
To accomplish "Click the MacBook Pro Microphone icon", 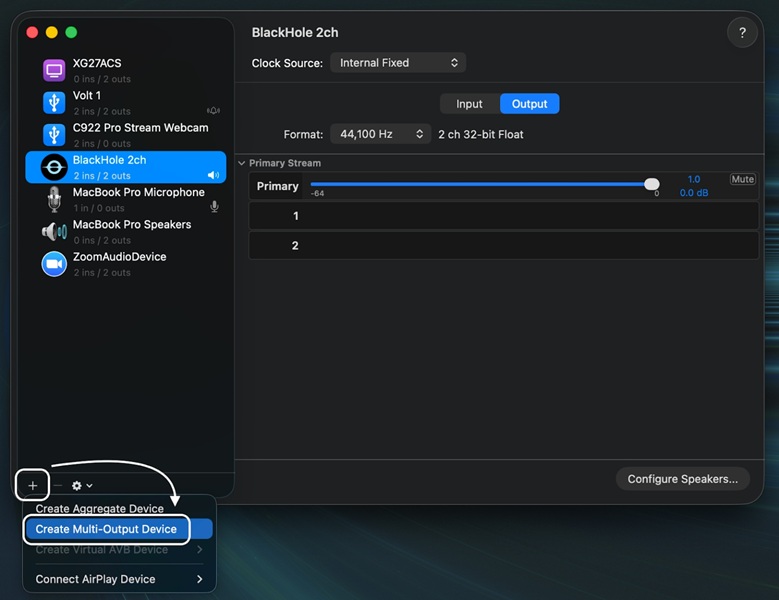I will tap(54, 199).
